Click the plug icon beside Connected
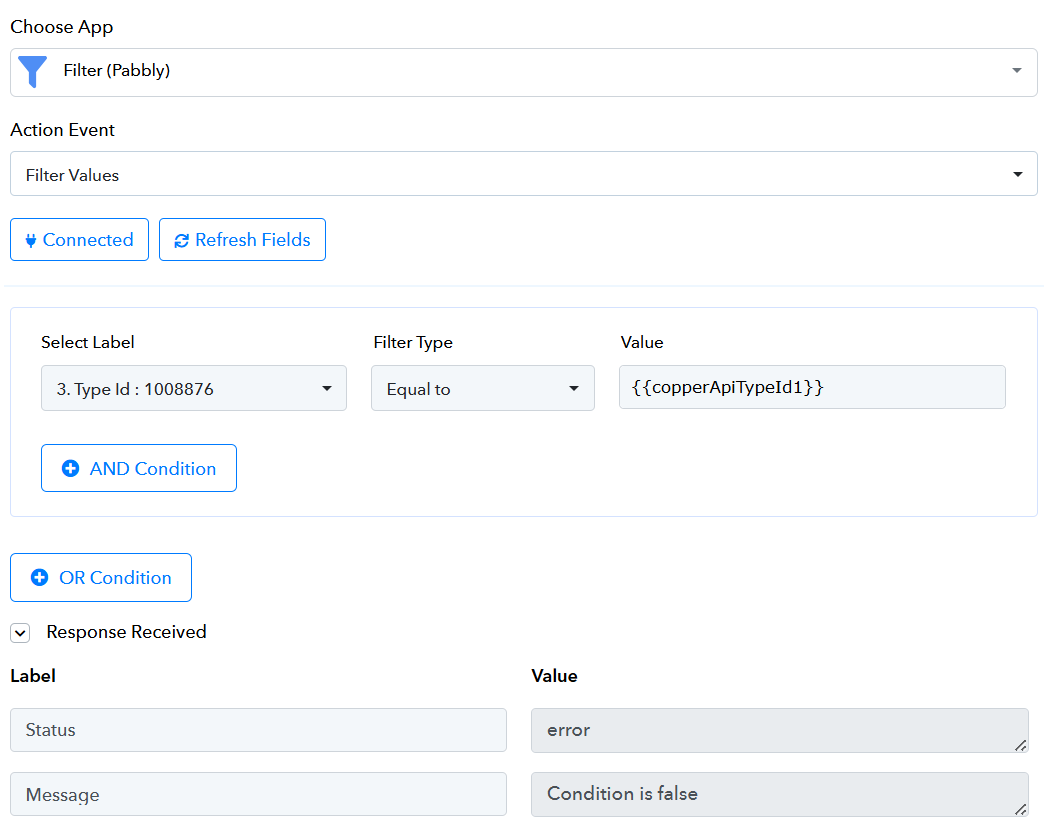 30,240
